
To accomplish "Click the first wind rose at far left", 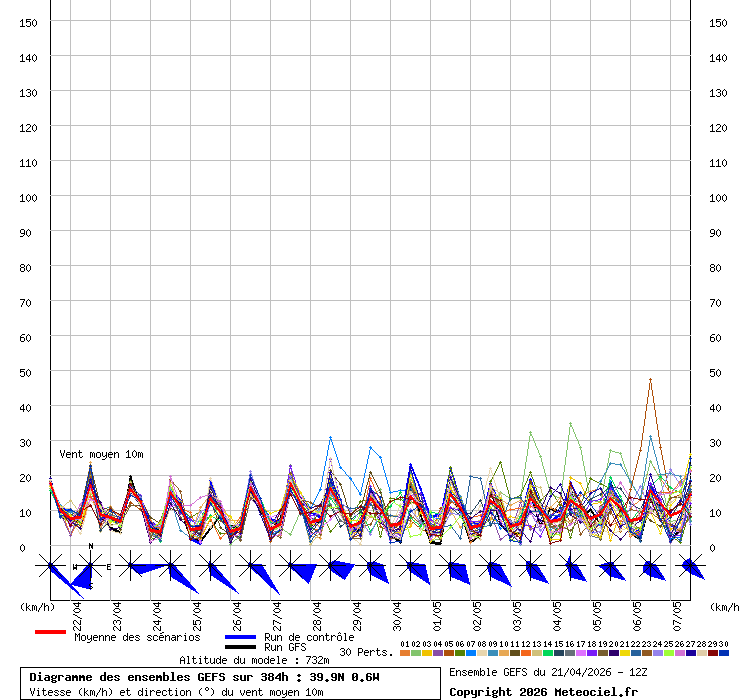I will 51,567.
